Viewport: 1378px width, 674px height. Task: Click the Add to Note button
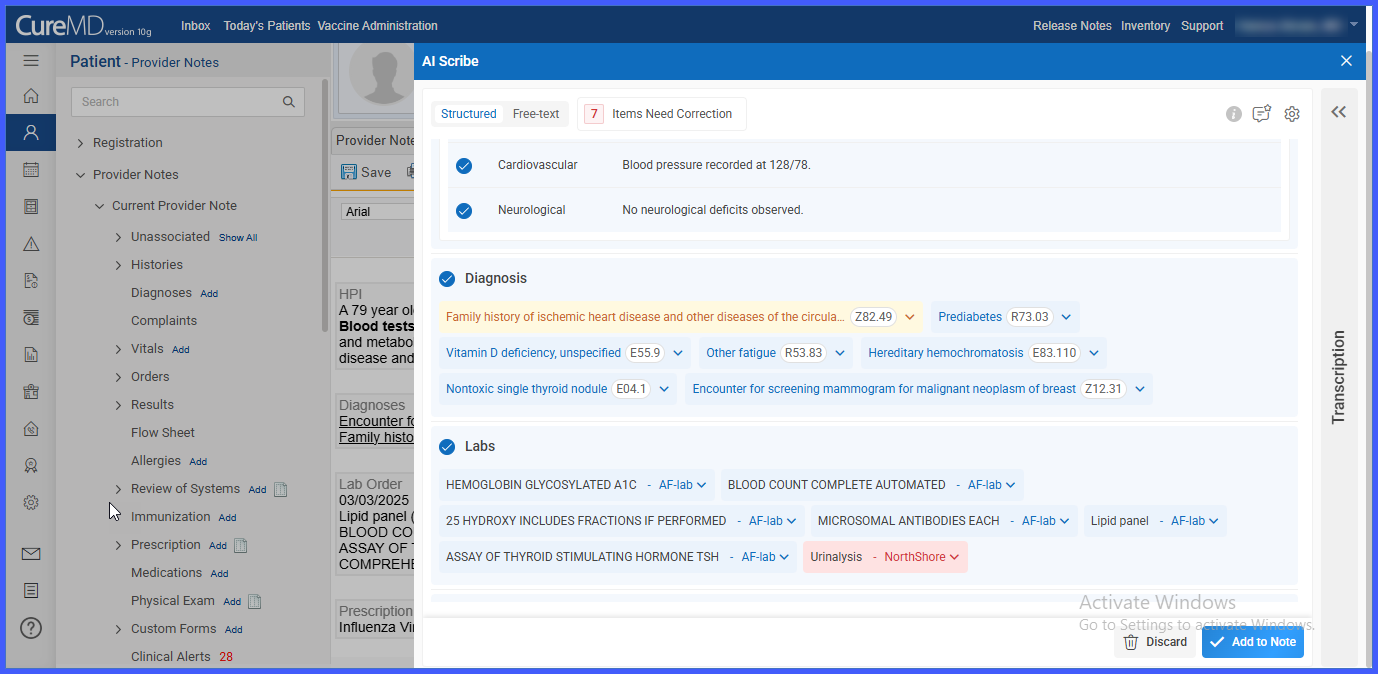click(x=1253, y=642)
